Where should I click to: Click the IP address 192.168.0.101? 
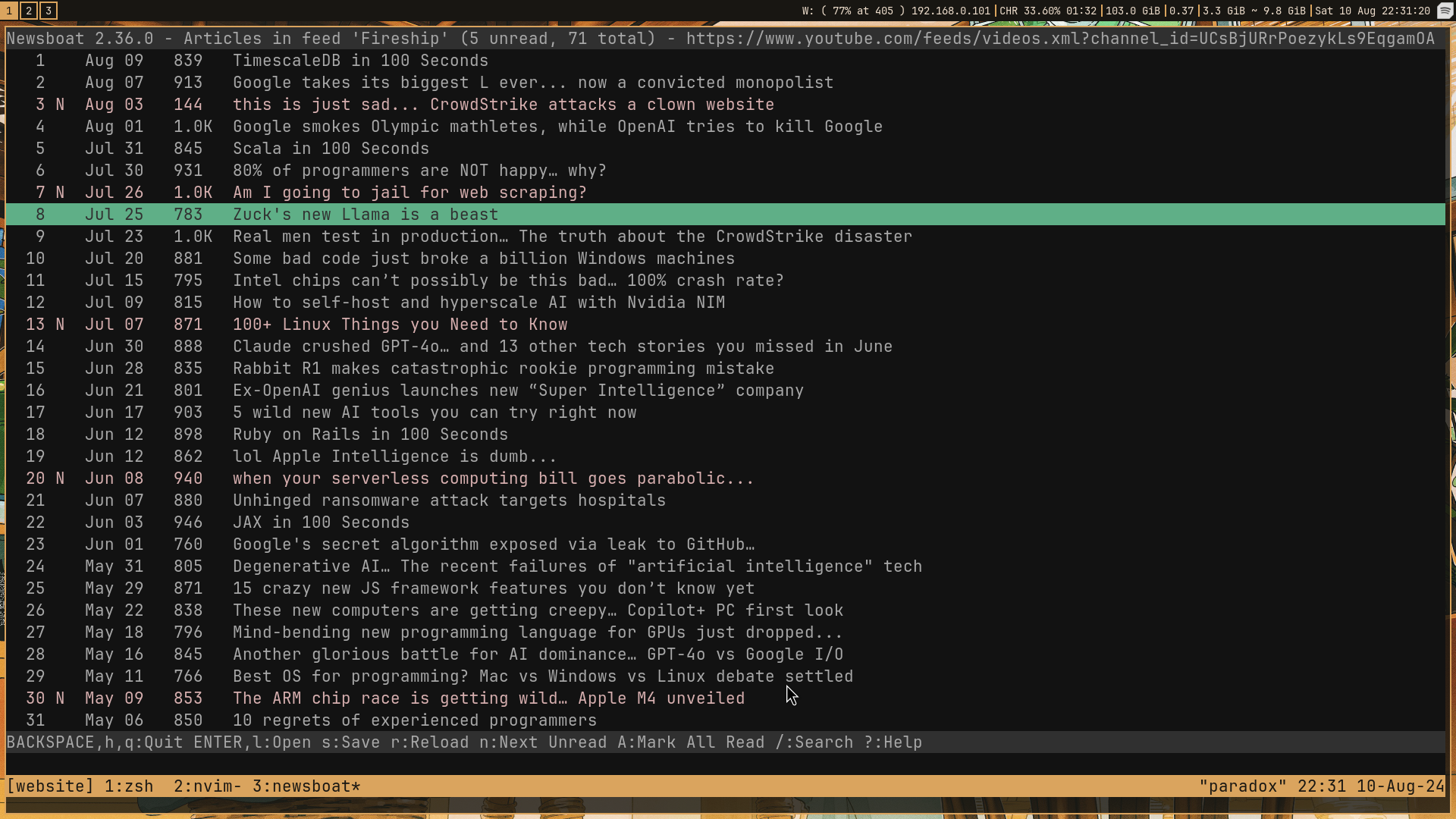951,11
